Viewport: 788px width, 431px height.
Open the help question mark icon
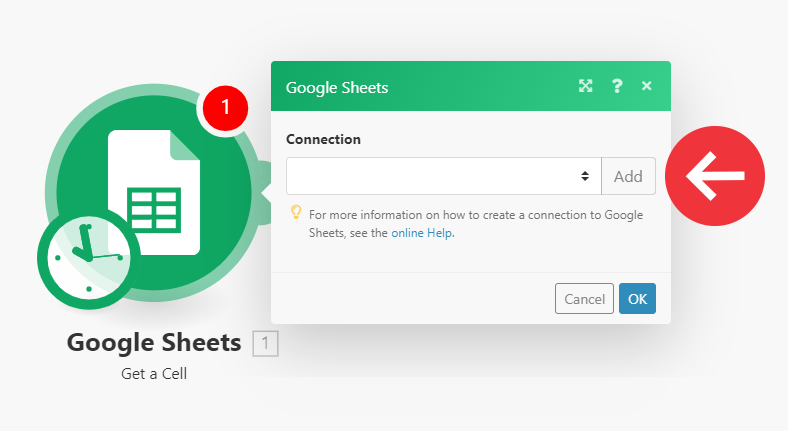(617, 86)
